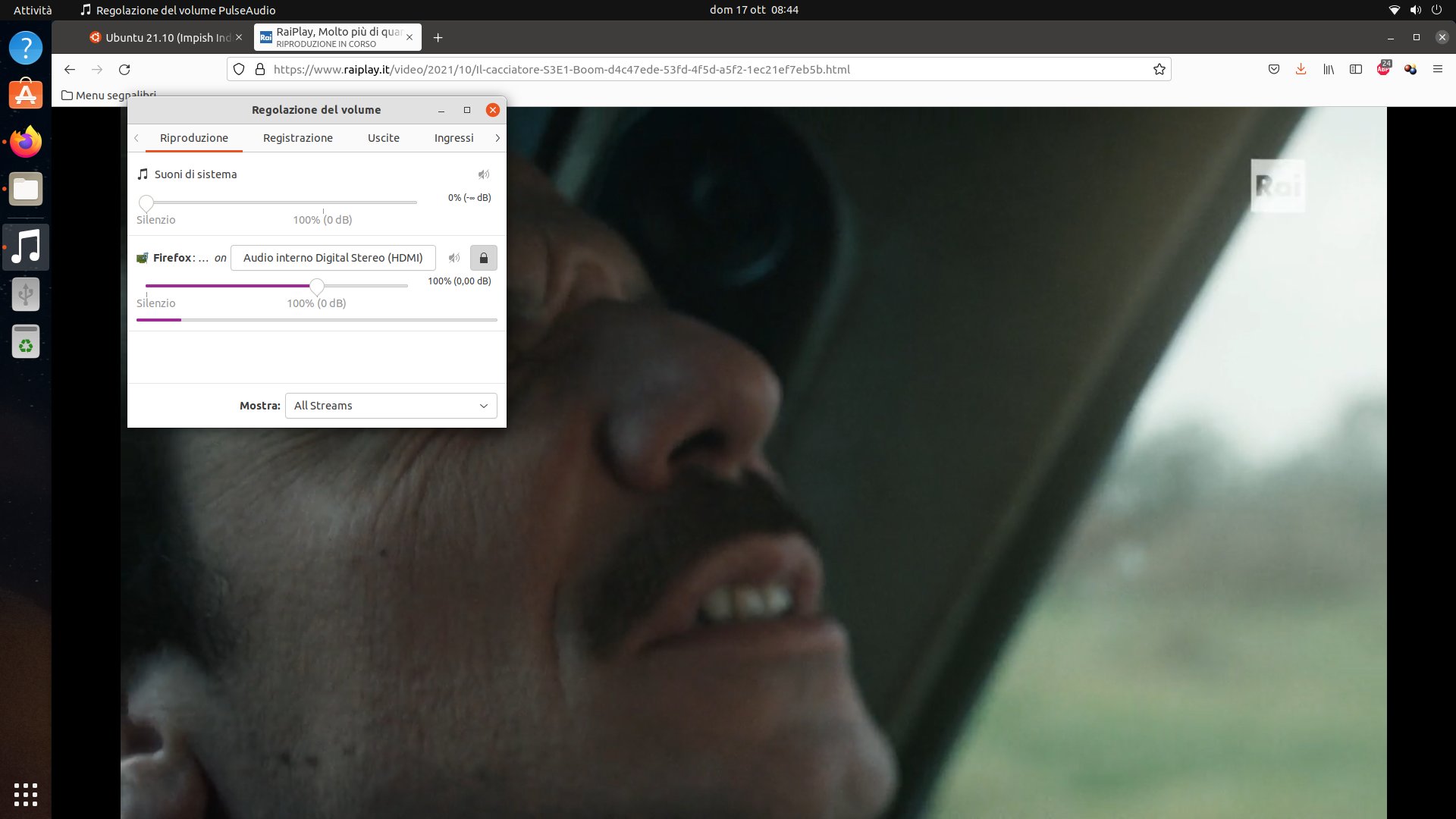Open the Wi-Fi network indicator
Viewport: 1456px width, 819px height.
(1394, 10)
